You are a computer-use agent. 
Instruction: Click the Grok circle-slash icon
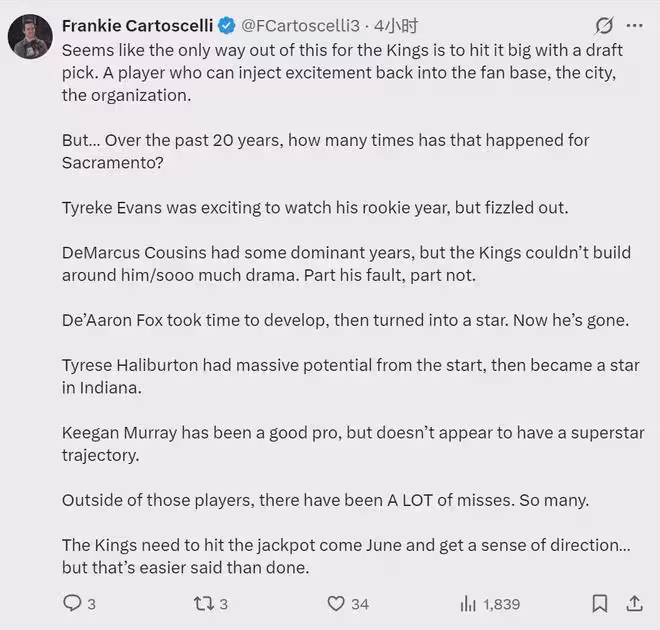pyautogui.click(x=604, y=25)
